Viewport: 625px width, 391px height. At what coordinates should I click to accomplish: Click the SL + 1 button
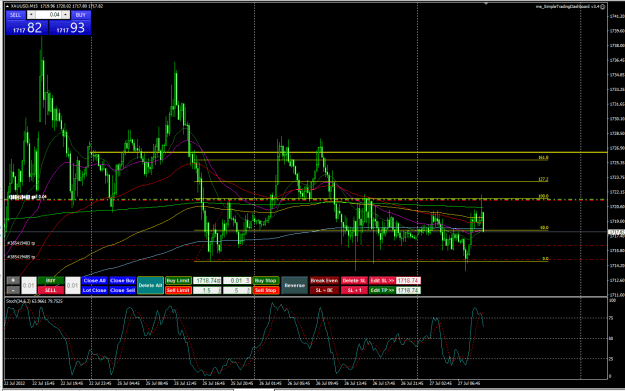(354, 290)
